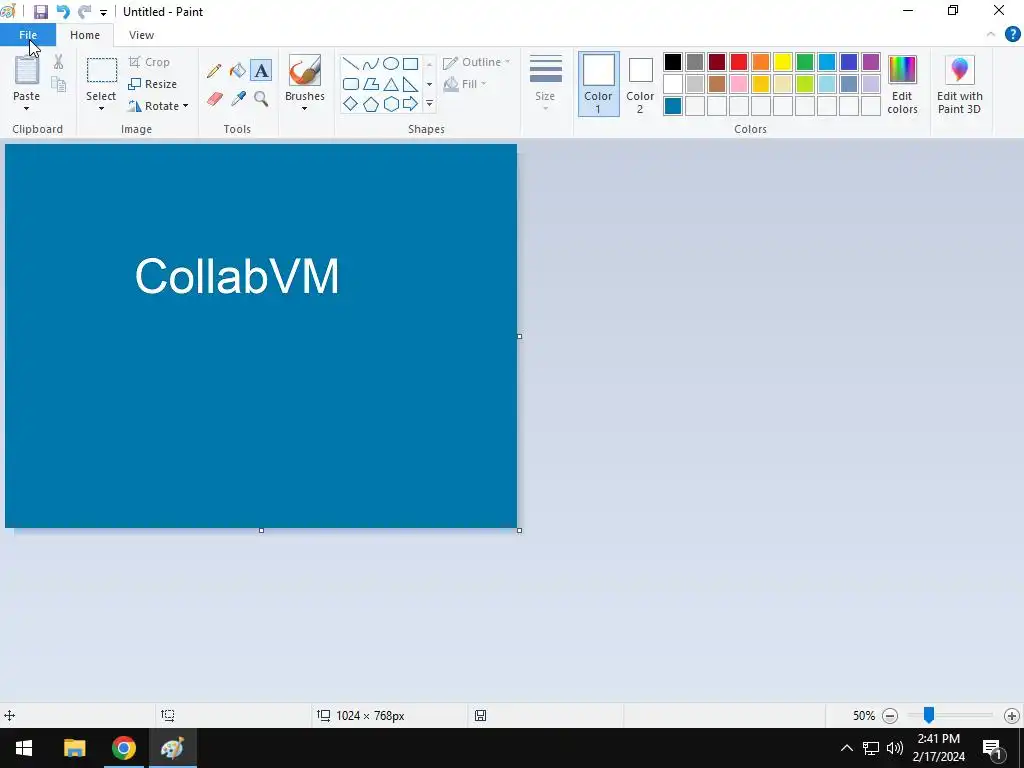Click the Crop button
The image size is (1024, 768).
coord(150,62)
